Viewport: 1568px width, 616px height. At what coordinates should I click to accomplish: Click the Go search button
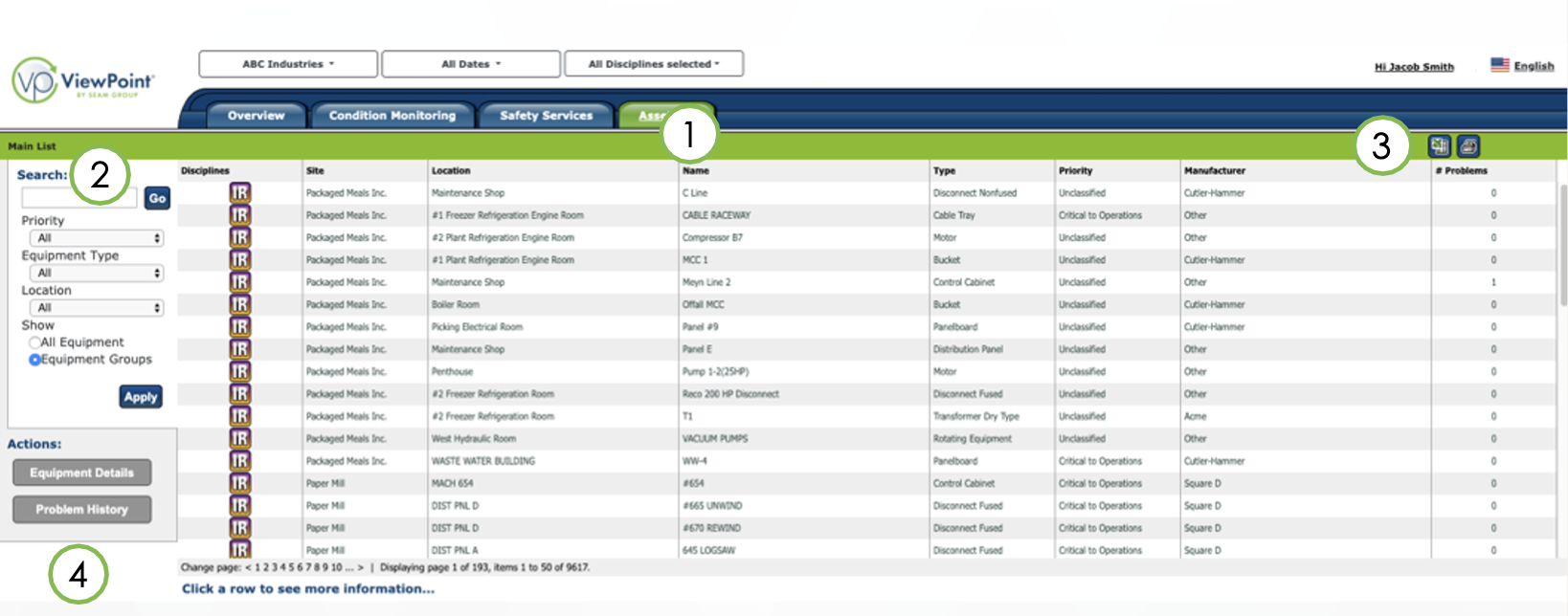[x=157, y=198]
